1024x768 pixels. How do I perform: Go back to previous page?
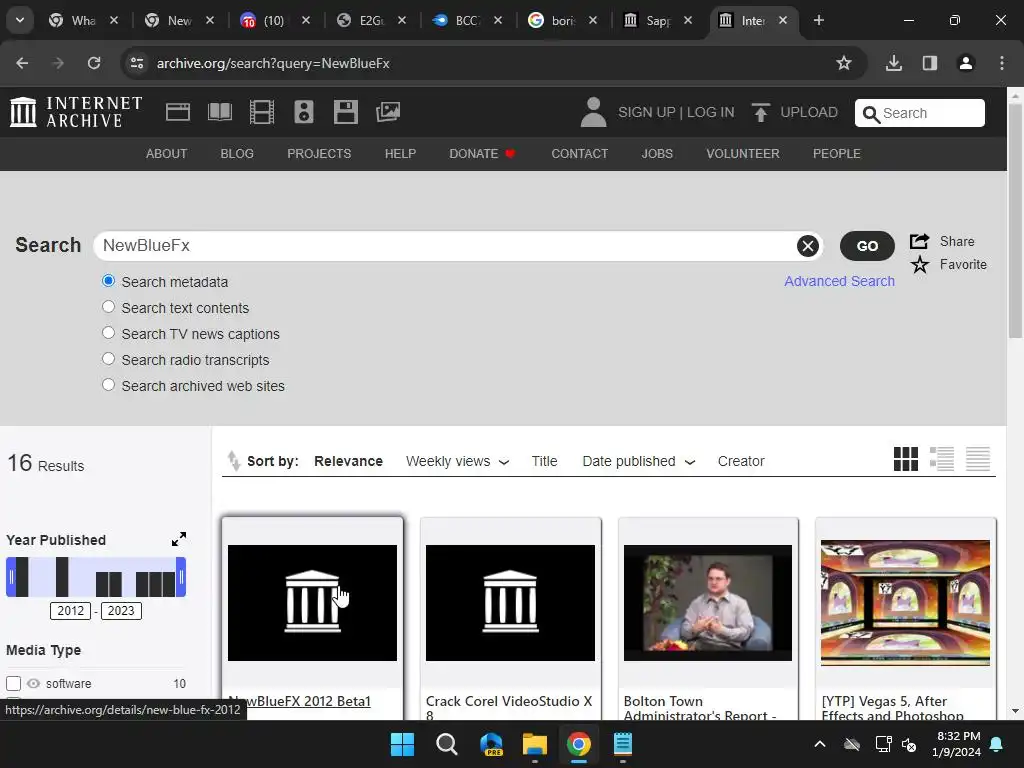(x=22, y=63)
